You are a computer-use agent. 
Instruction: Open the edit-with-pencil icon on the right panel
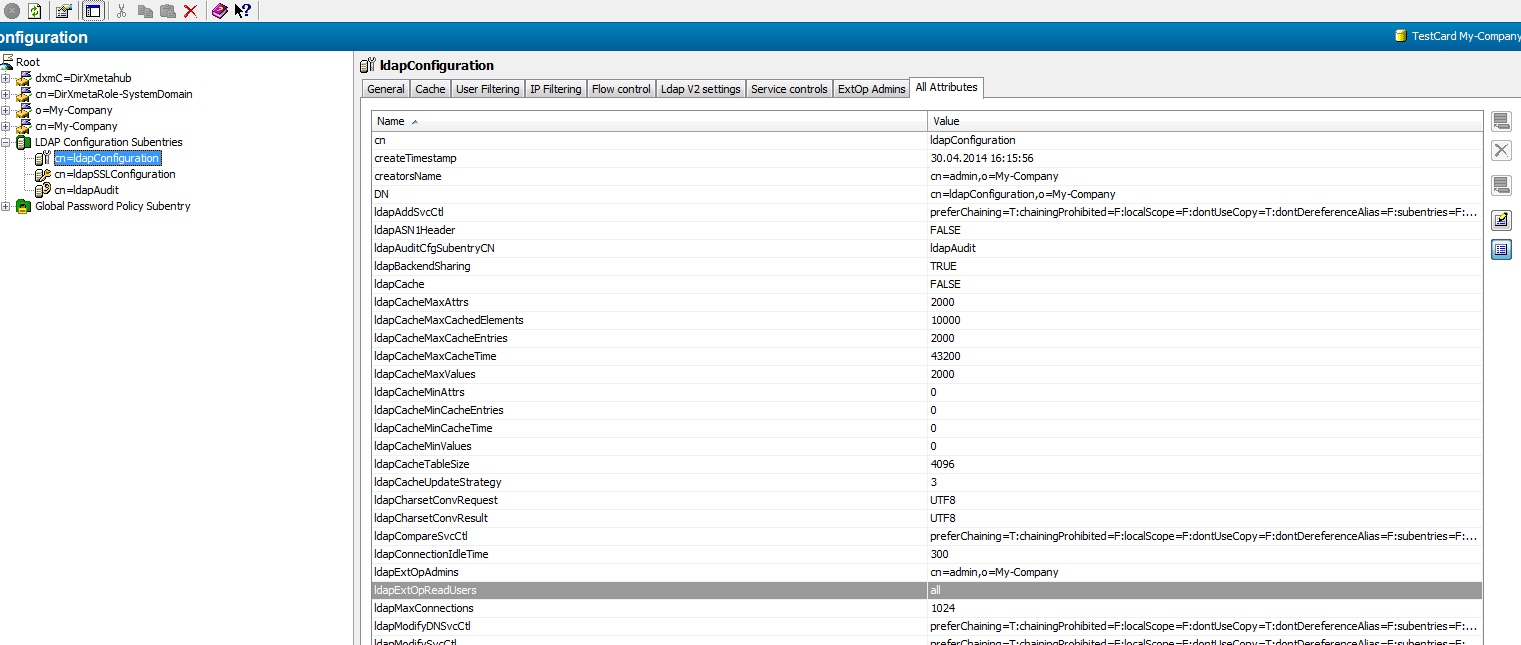[x=1501, y=220]
